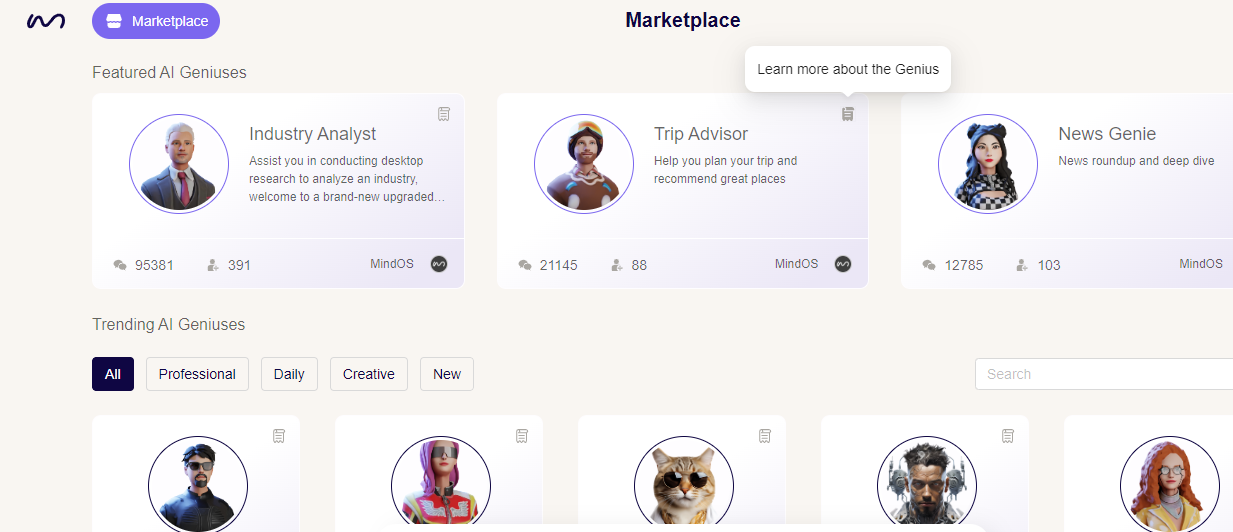The height and width of the screenshot is (532, 1233).
Task: Open the Industry Analyst genius title
Action: (313, 134)
